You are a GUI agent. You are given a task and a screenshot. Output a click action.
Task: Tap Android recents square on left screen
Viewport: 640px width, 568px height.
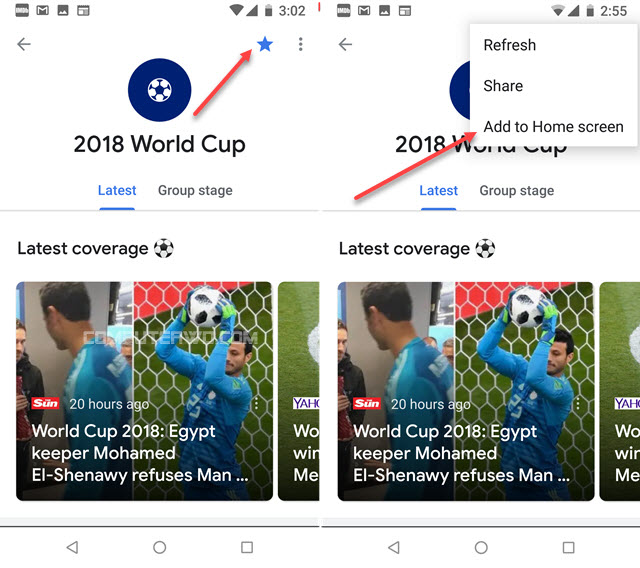click(247, 547)
